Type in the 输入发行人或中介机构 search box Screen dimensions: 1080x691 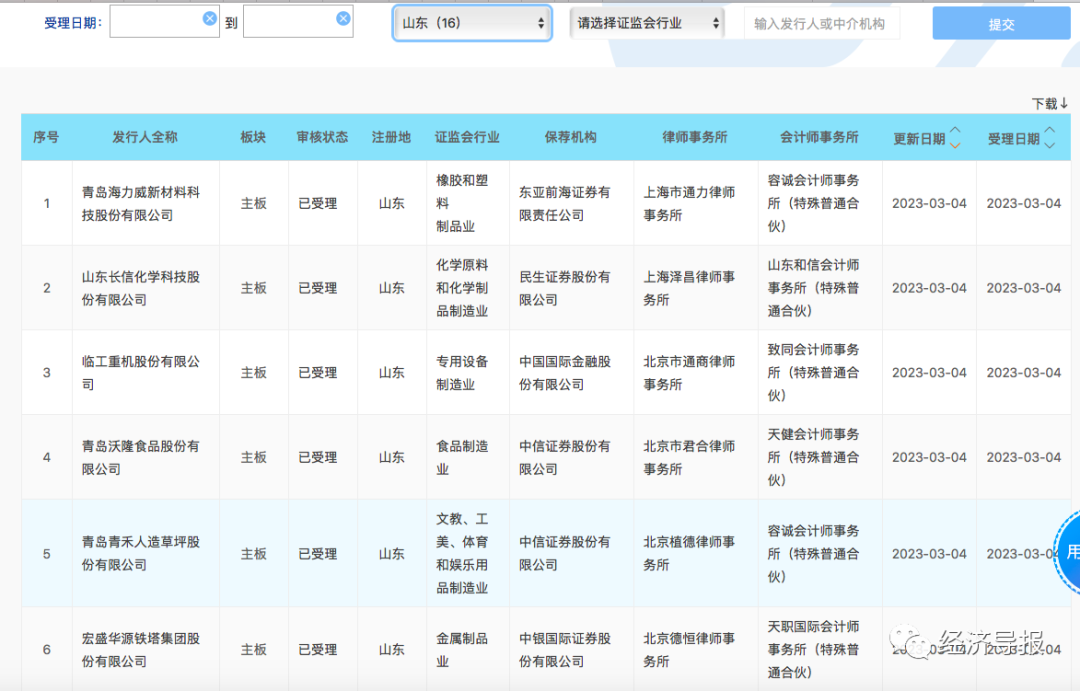pyautogui.click(x=821, y=23)
